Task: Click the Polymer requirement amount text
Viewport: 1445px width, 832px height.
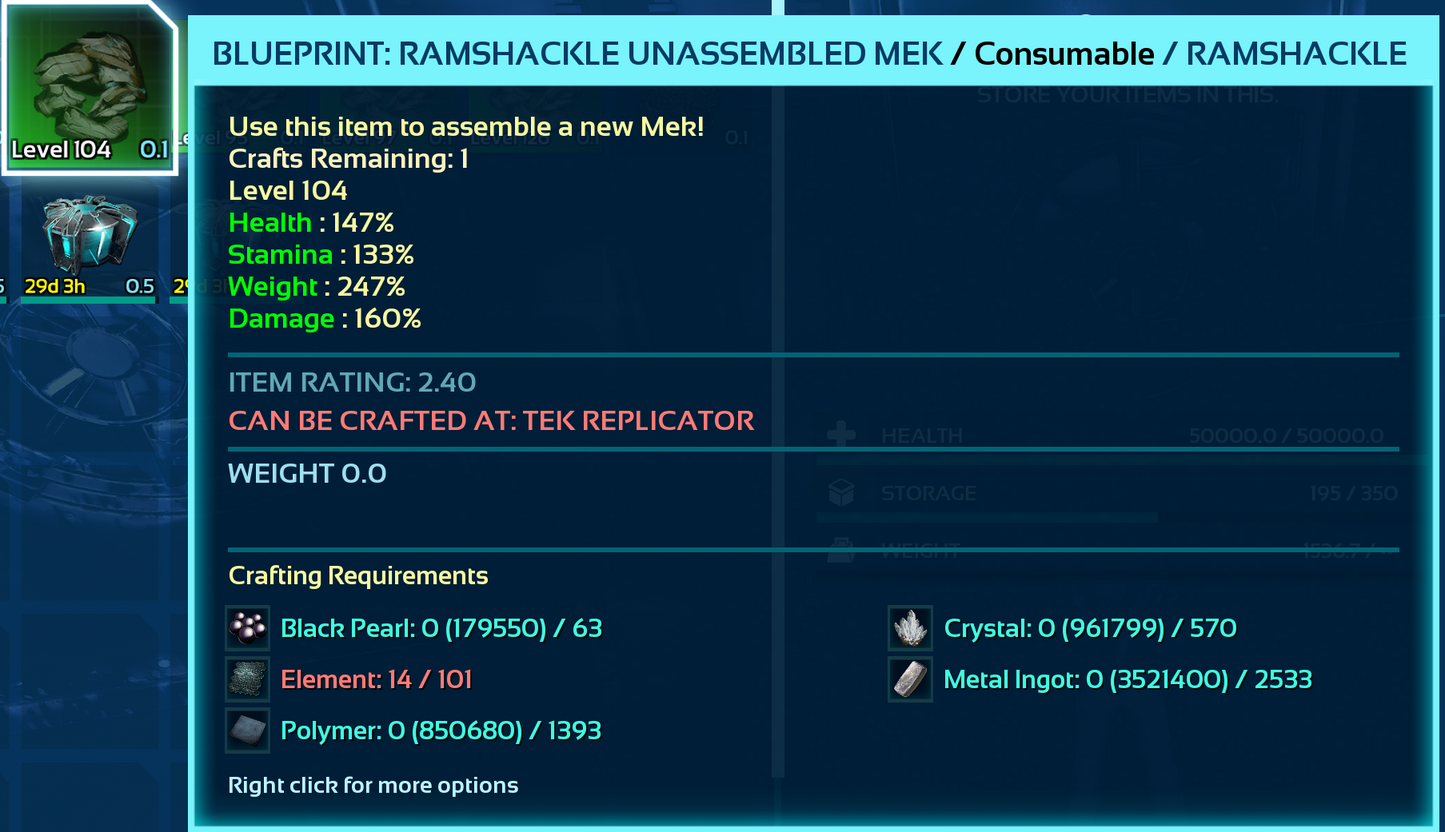Action: pyautogui.click(x=441, y=731)
